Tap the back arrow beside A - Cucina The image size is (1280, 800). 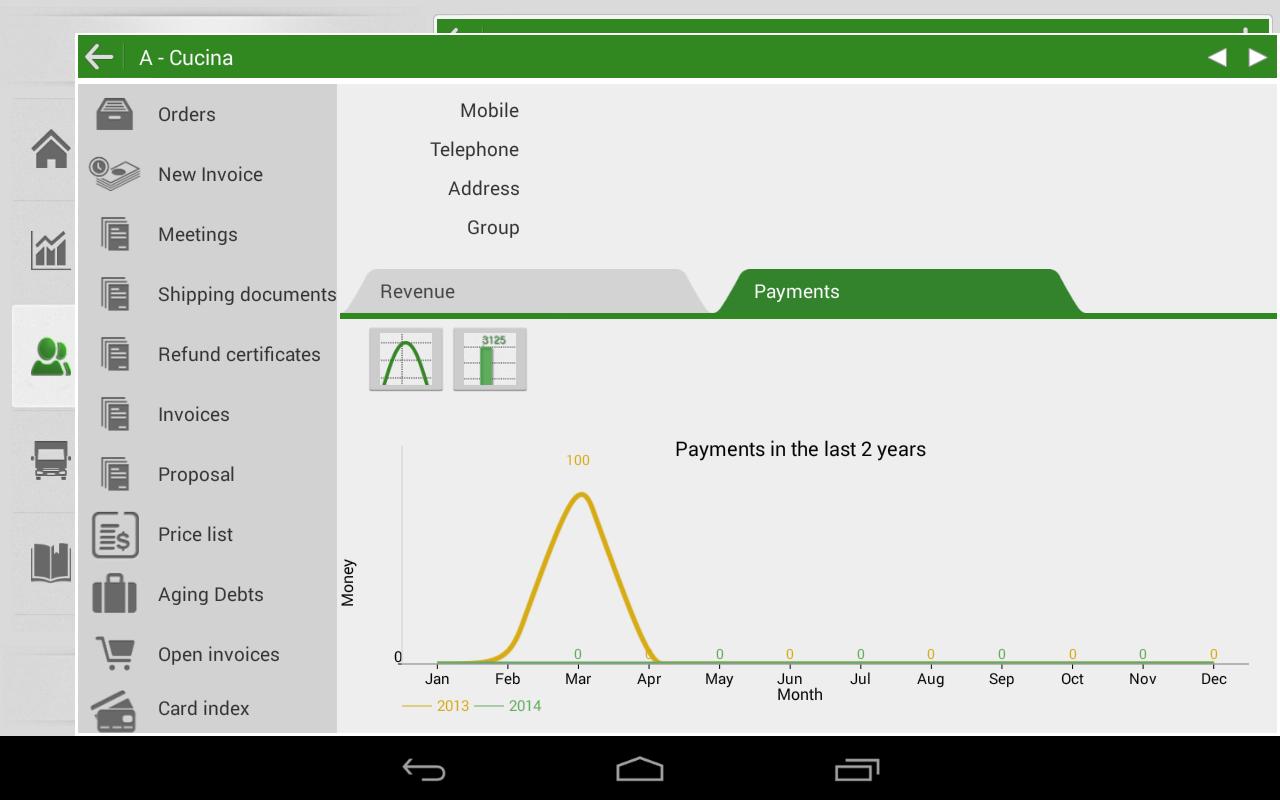[99, 57]
